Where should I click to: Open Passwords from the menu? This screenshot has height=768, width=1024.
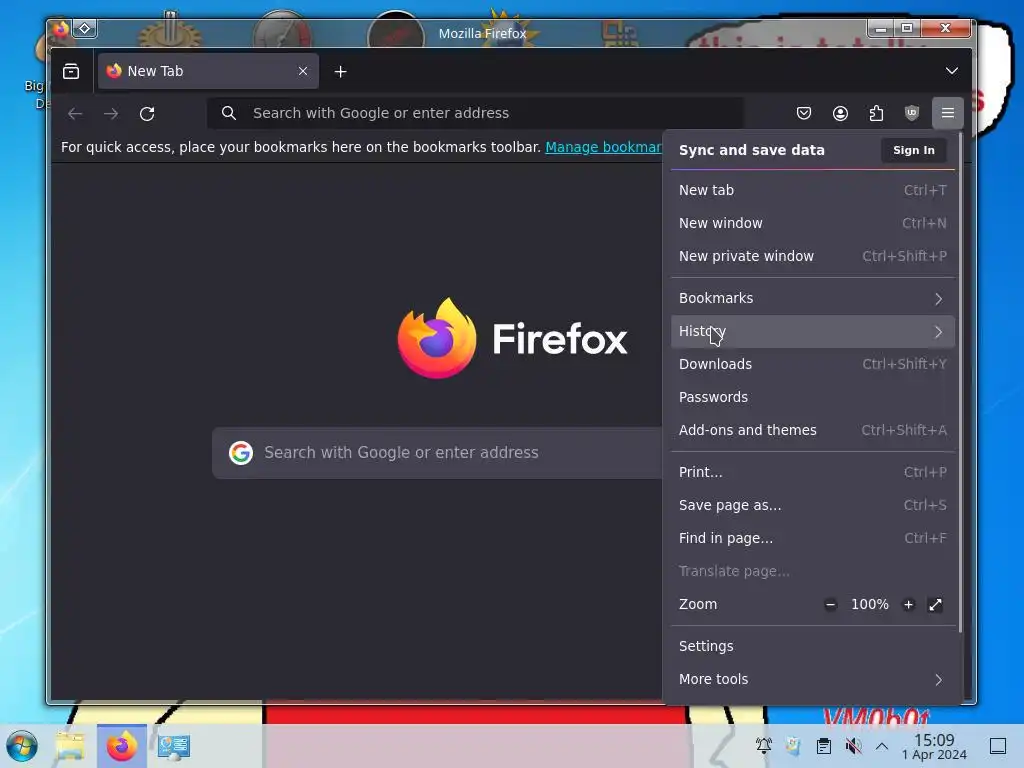click(x=812, y=397)
